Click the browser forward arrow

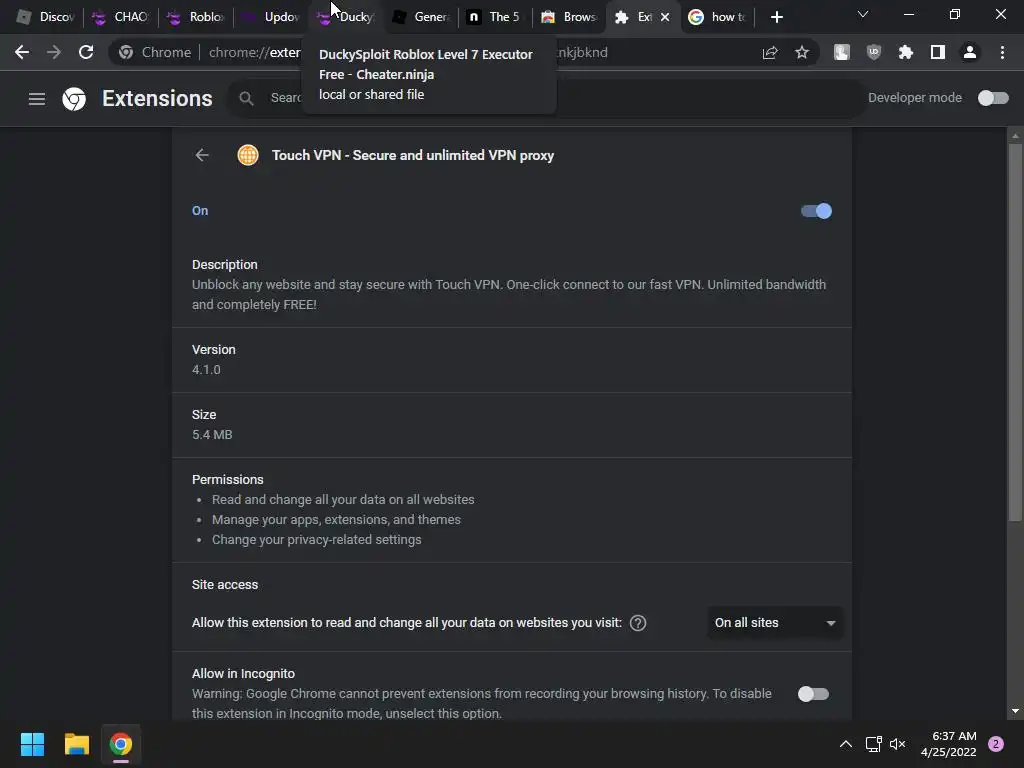click(54, 52)
